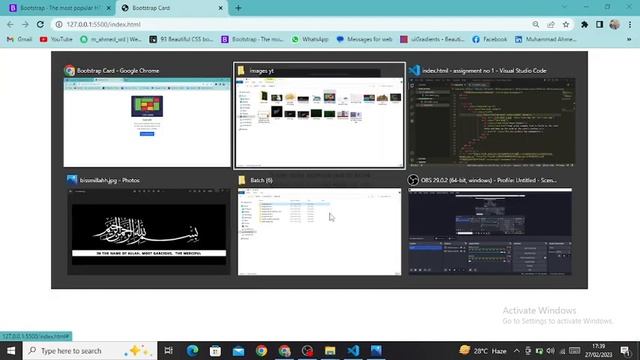640x360 pixels.
Task: Open the uiGradients bookmark
Action: [x=432, y=39]
